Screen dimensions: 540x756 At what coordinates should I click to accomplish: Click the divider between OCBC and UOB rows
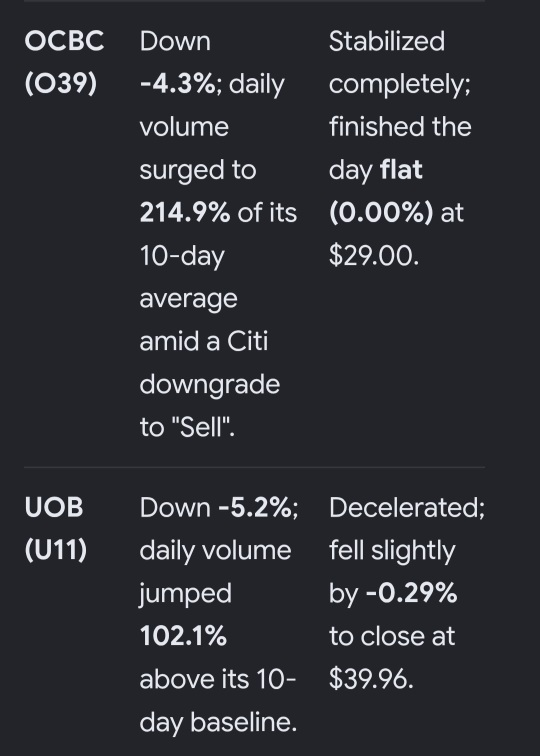254,467
